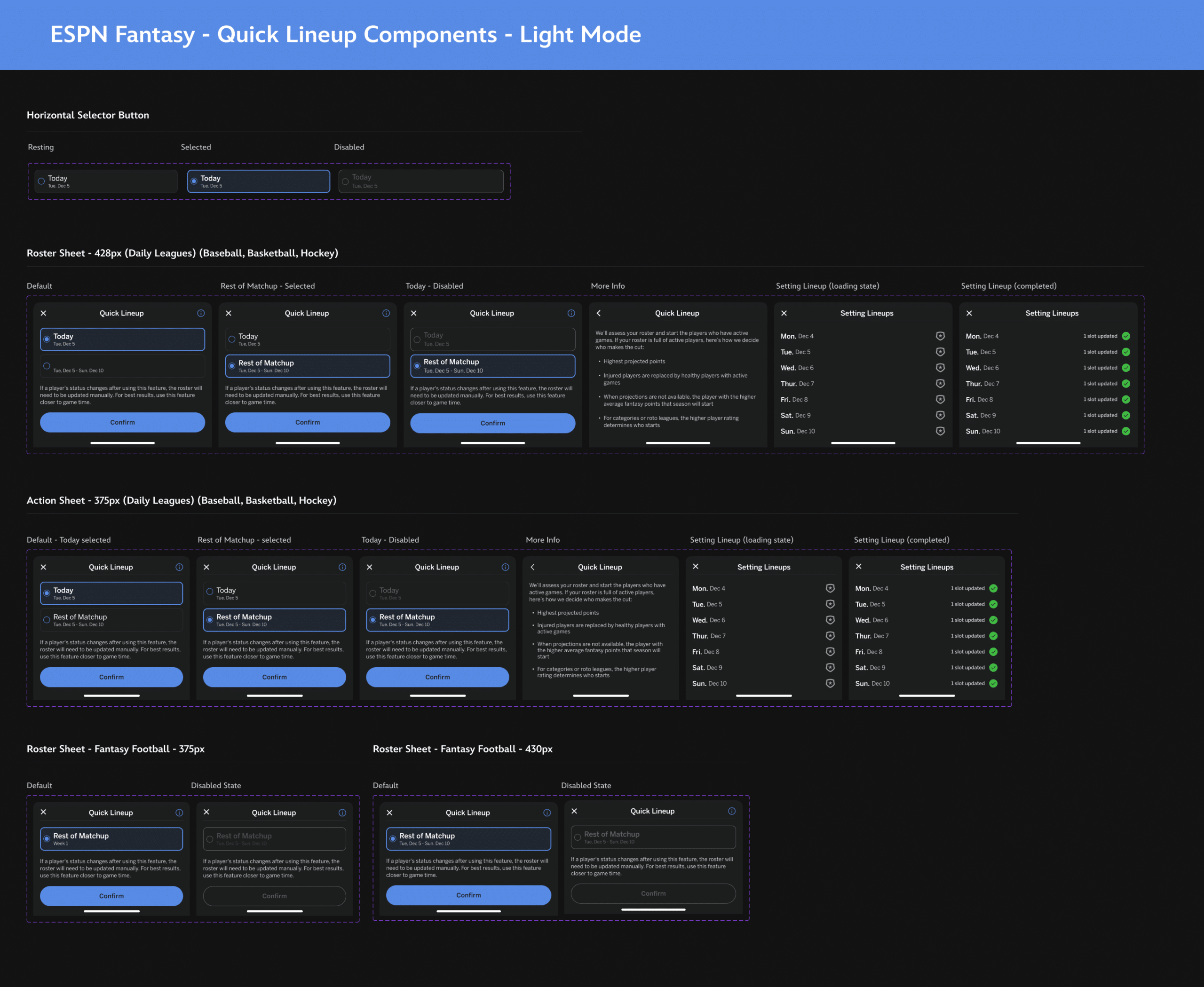Click 'Thur. Dec 7' row in Action Sheet loading panel

coord(764,636)
